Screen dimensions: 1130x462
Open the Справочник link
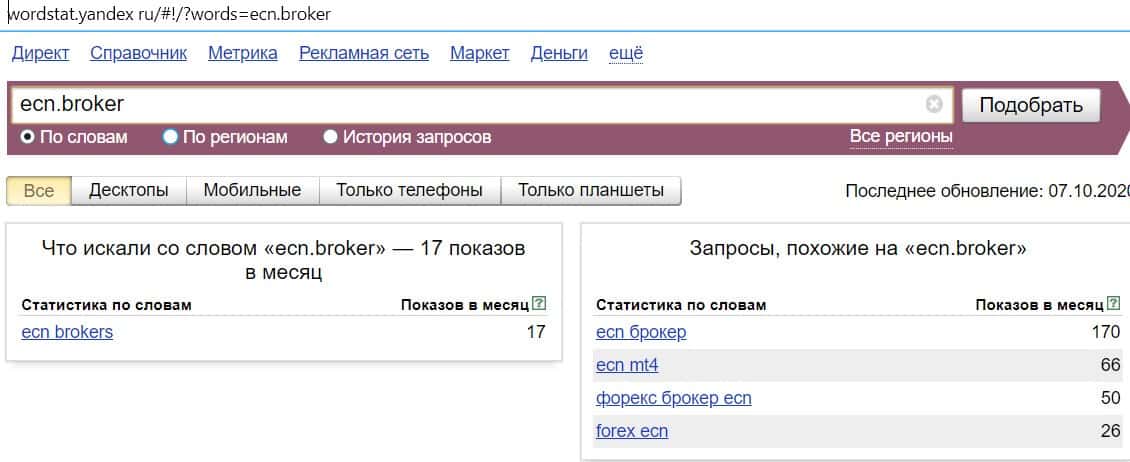click(138, 53)
